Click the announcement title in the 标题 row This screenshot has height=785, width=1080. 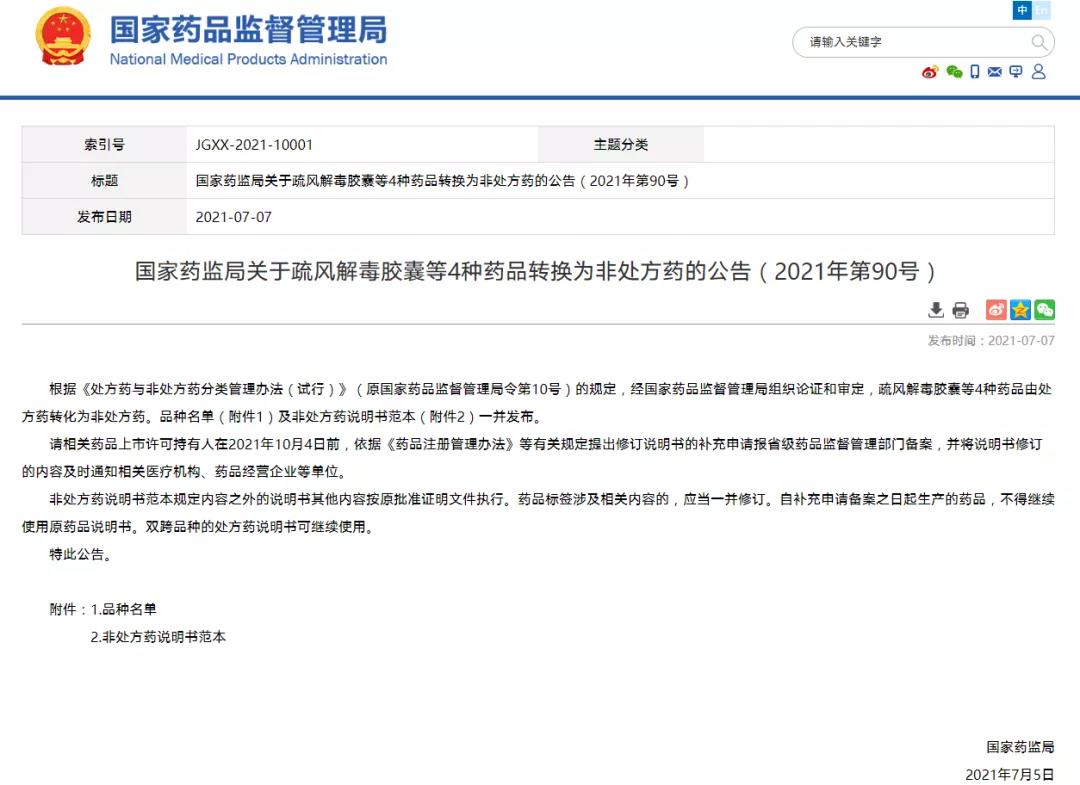[x=442, y=181]
